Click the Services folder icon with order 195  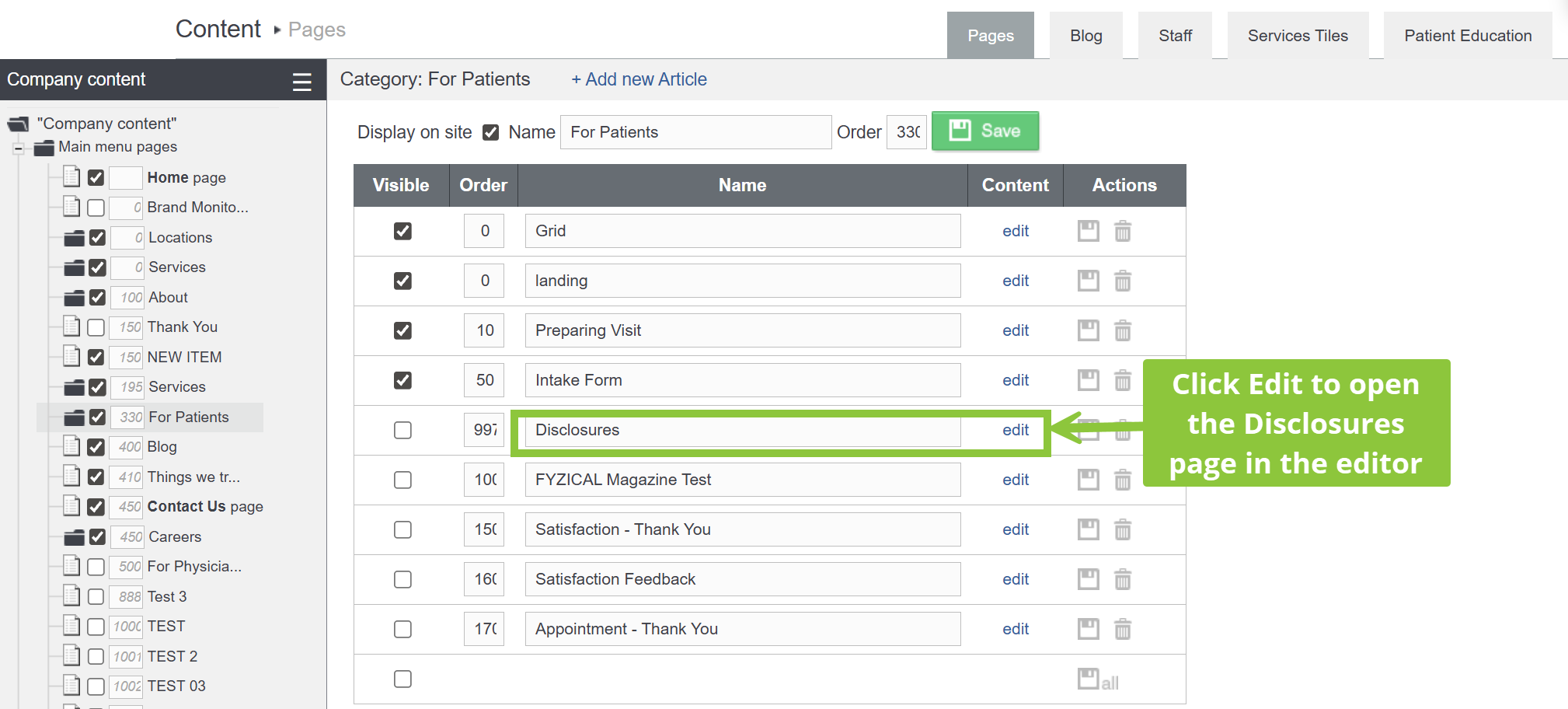pos(74,387)
